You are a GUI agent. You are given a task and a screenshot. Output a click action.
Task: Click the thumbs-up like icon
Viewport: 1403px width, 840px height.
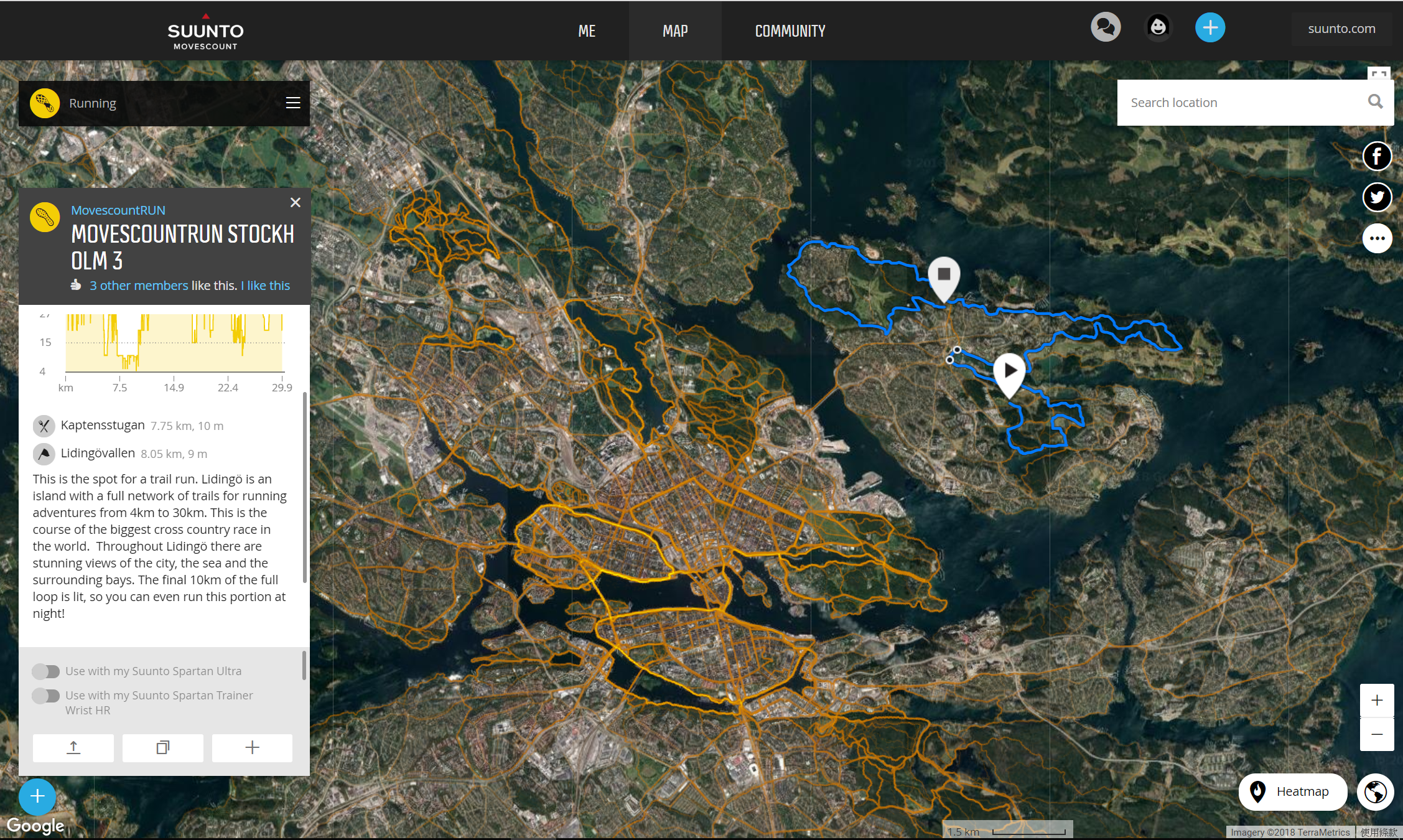click(x=76, y=285)
